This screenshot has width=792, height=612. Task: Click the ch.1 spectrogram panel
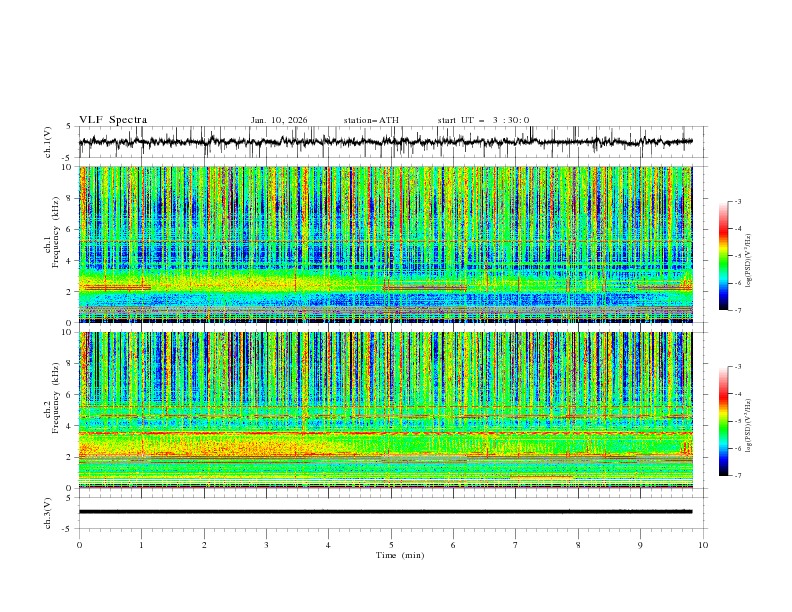pyautogui.click(x=385, y=244)
